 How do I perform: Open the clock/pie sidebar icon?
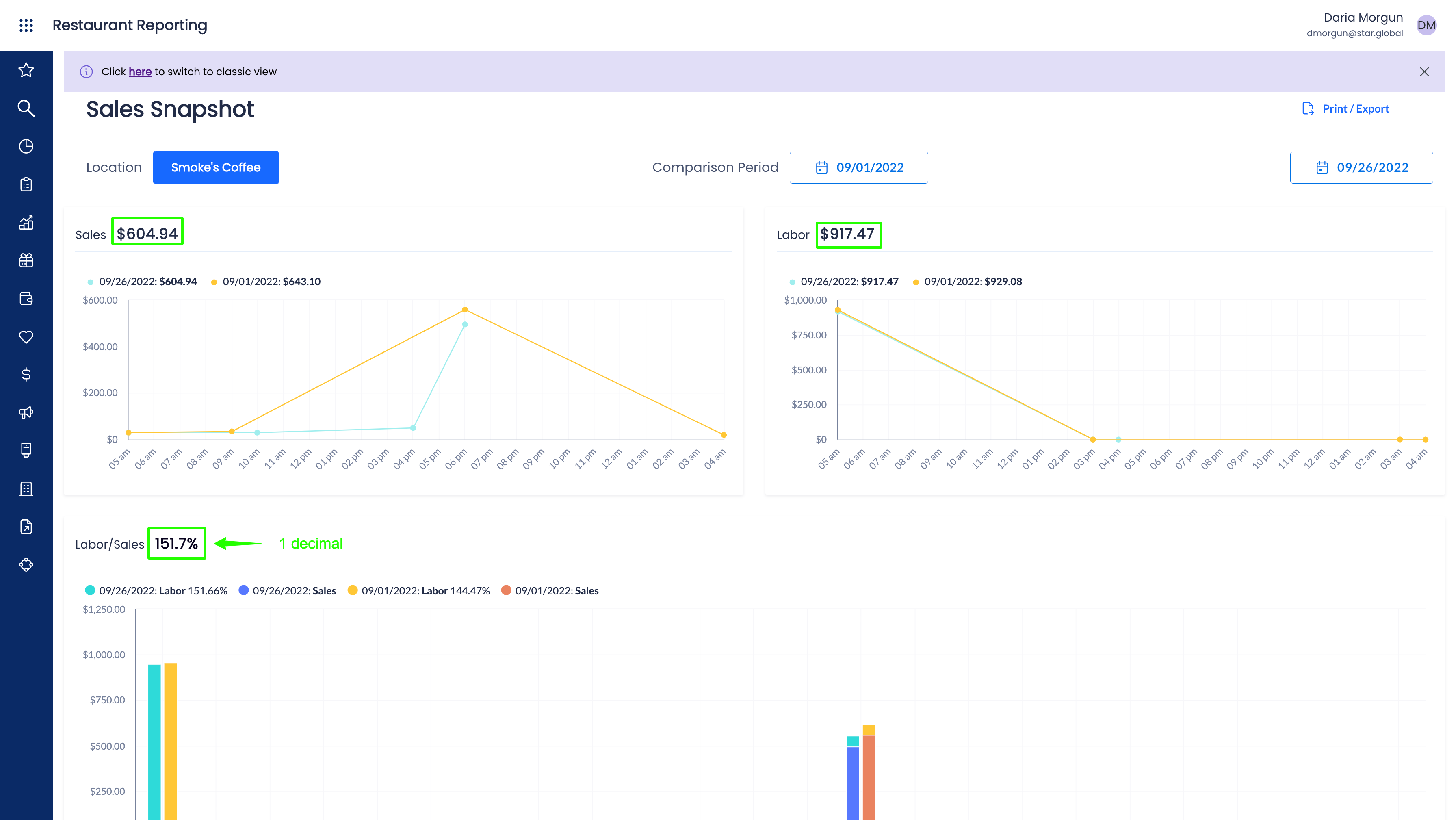pos(26,146)
